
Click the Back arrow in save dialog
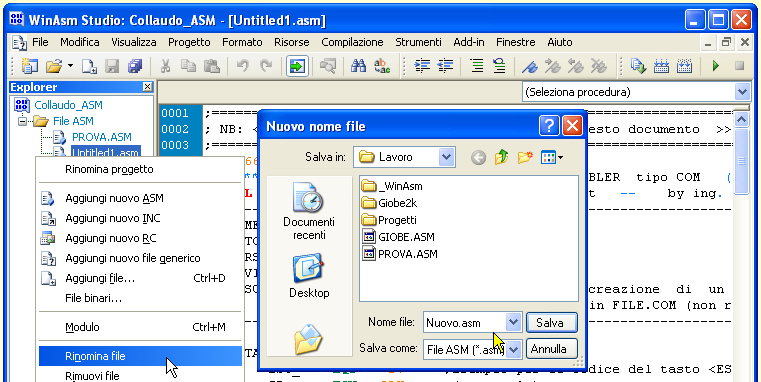(x=479, y=157)
